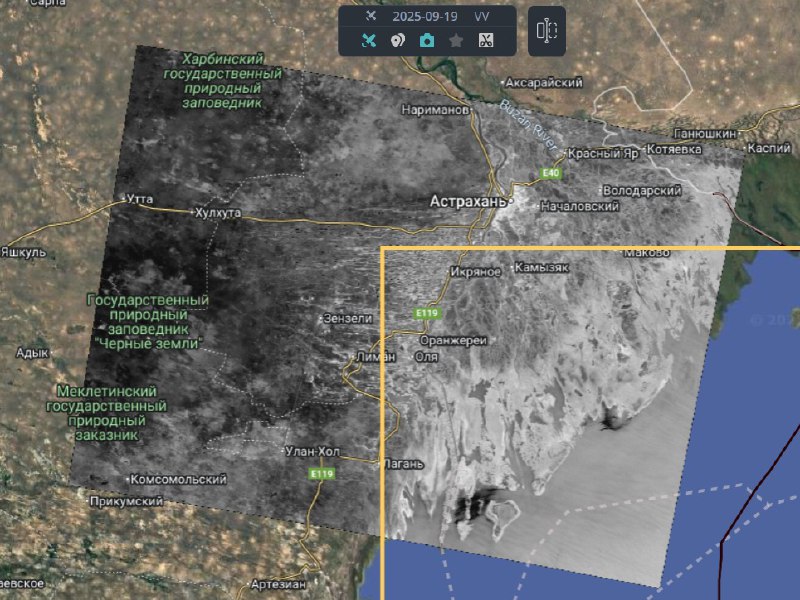Click the E40 road shield marker
This screenshot has height=600, width=800.
549,173
